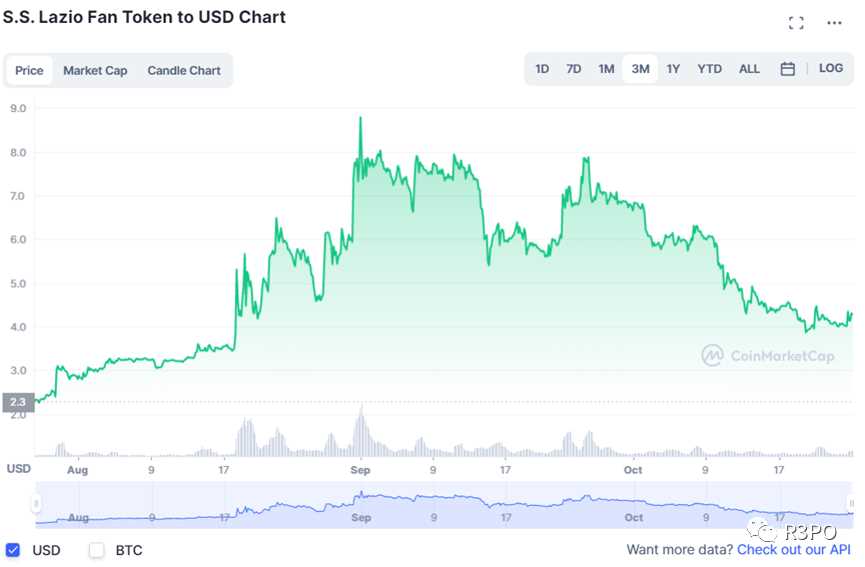The width and height of the screenshot is (865, 567).
Task: Select the 7D time range
Action: 574,69
